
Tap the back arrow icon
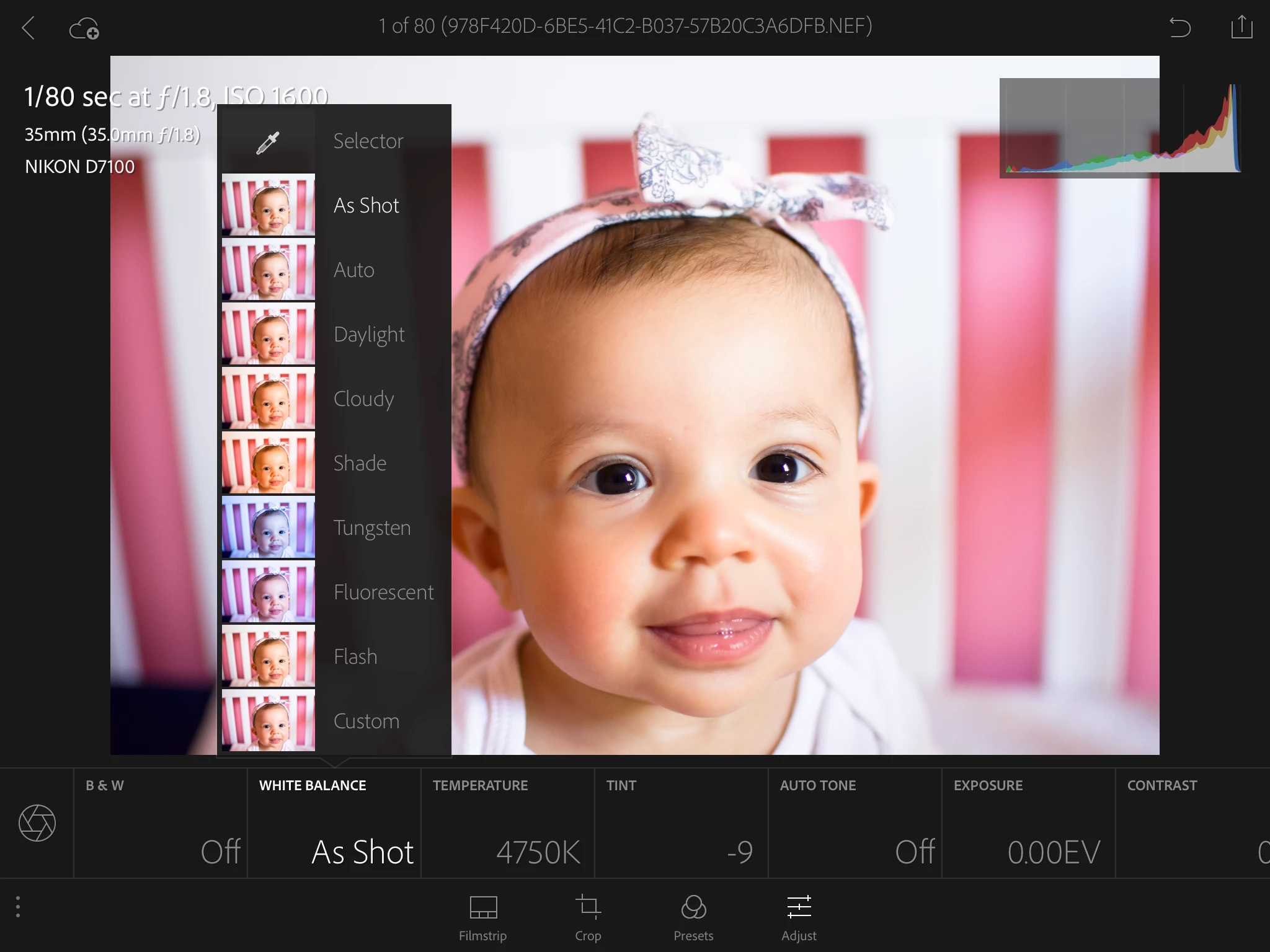29,28
